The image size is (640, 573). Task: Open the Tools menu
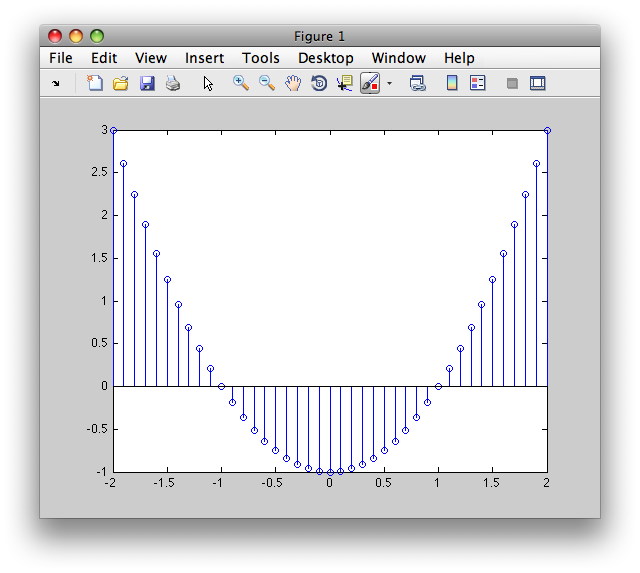coord(261,58)
